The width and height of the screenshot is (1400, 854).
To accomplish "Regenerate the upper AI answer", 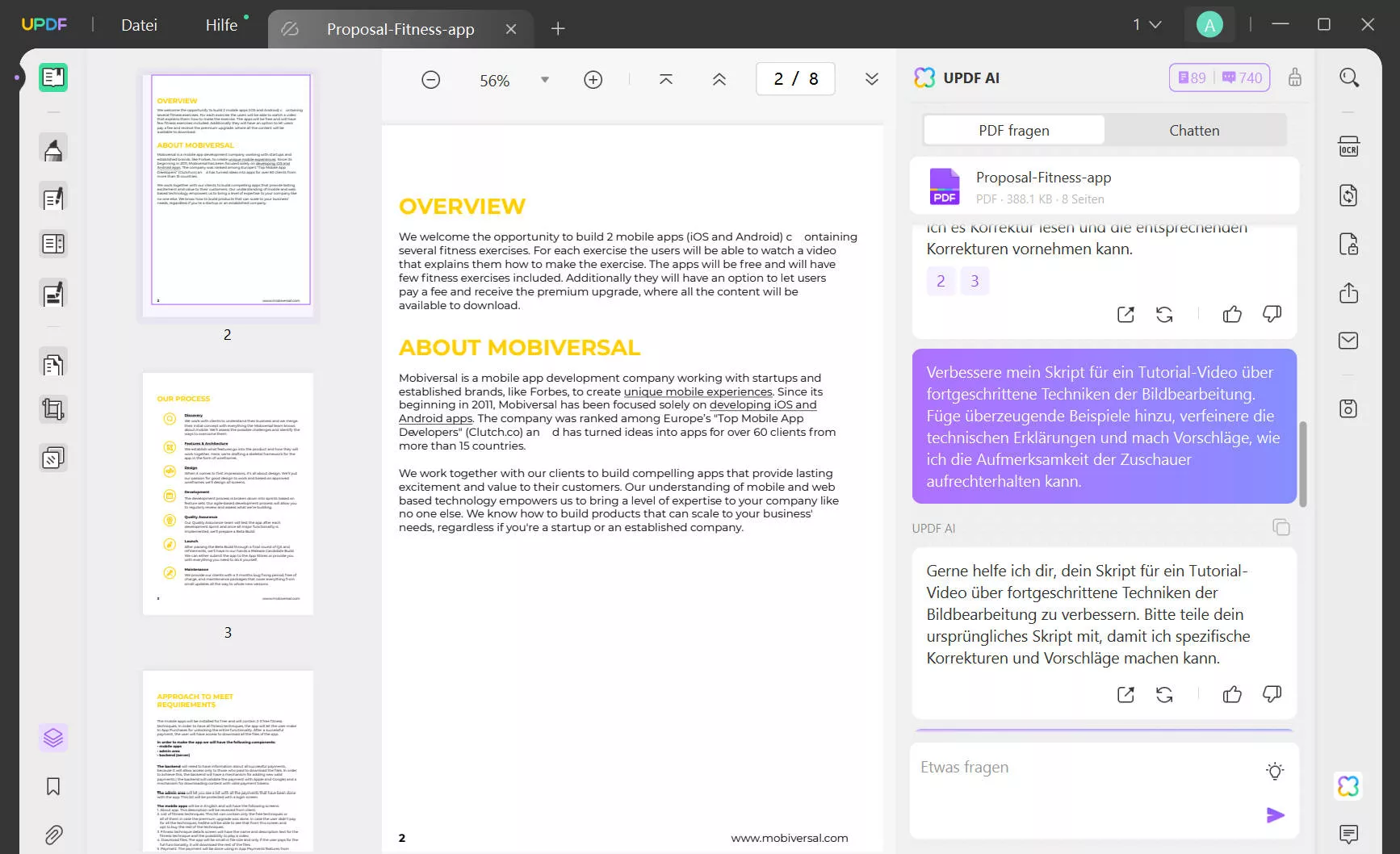I will click(1164, 314).
